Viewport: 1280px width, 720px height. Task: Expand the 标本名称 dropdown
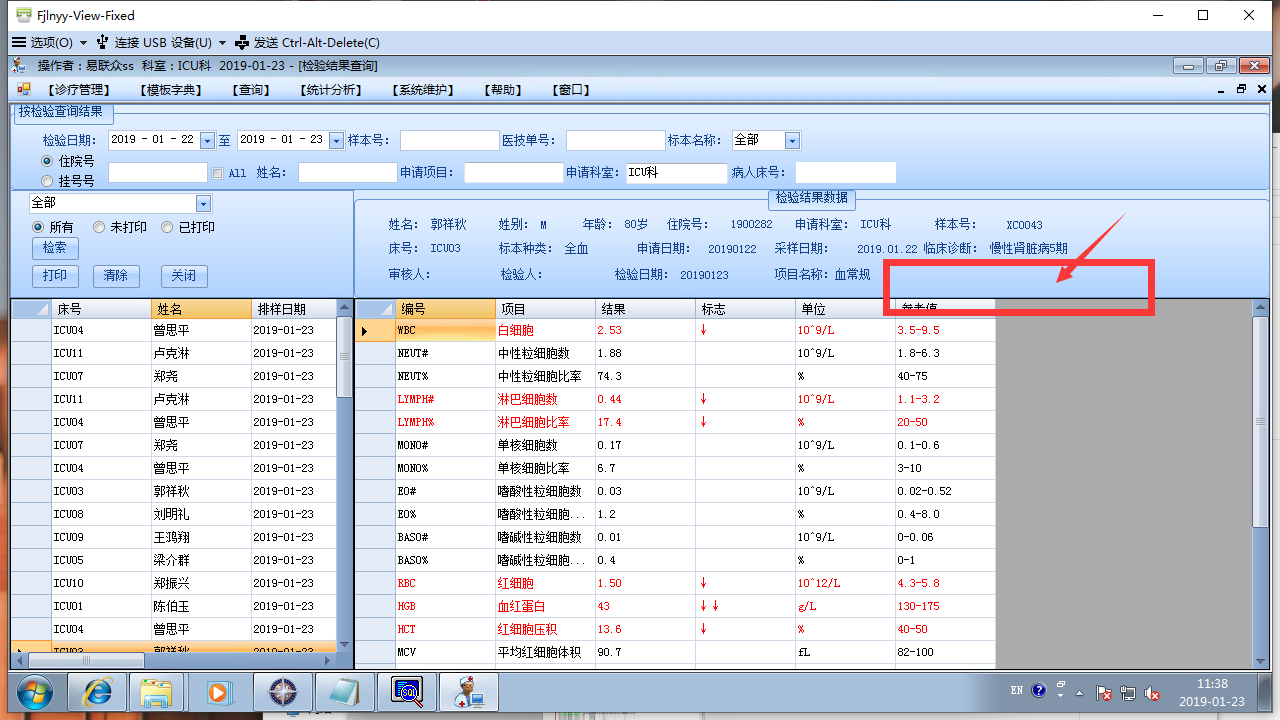point(792,141)
